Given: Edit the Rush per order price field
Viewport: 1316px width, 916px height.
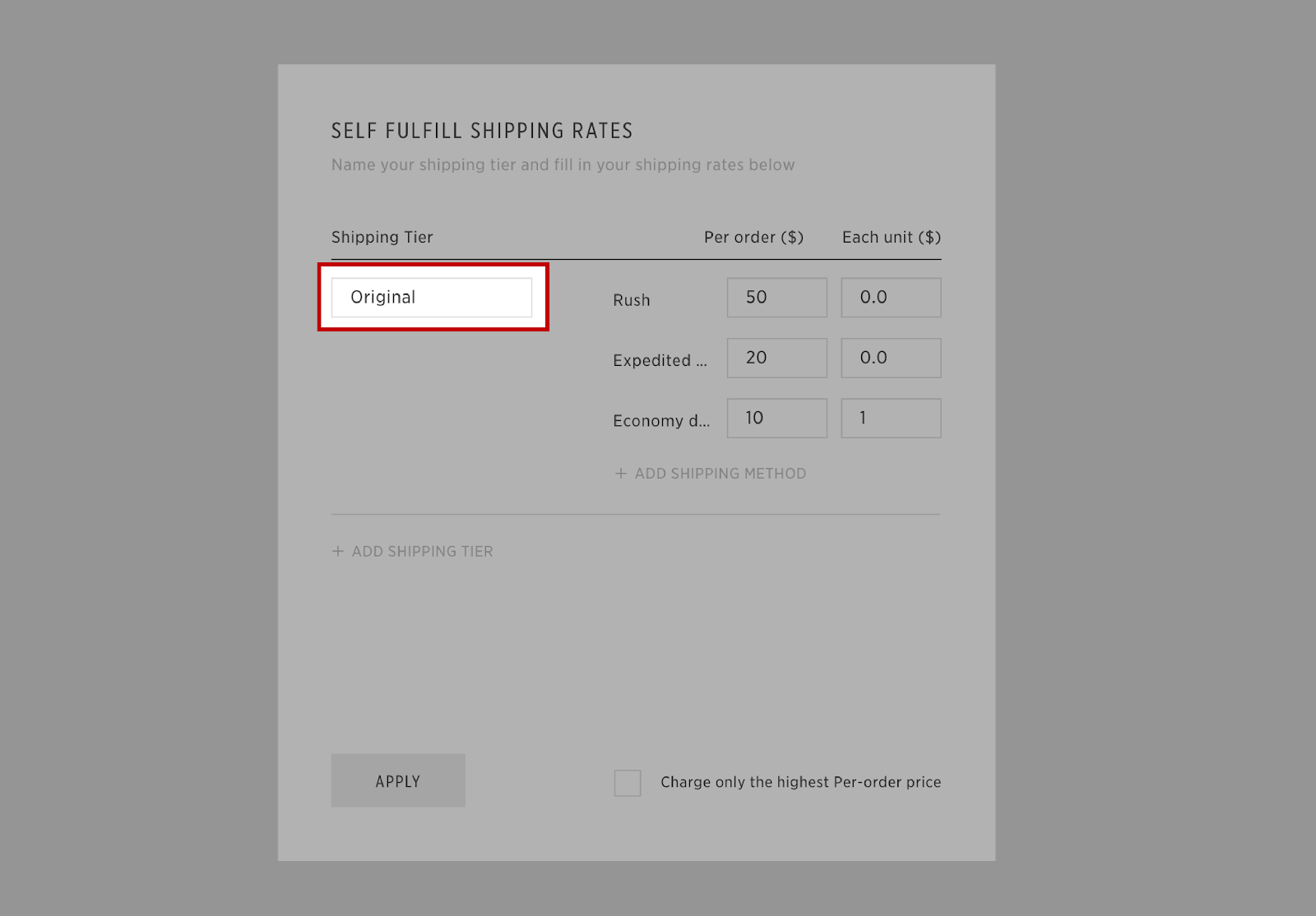Looking at the screenshot, I should pyautogui.click(x=776, y=297).
